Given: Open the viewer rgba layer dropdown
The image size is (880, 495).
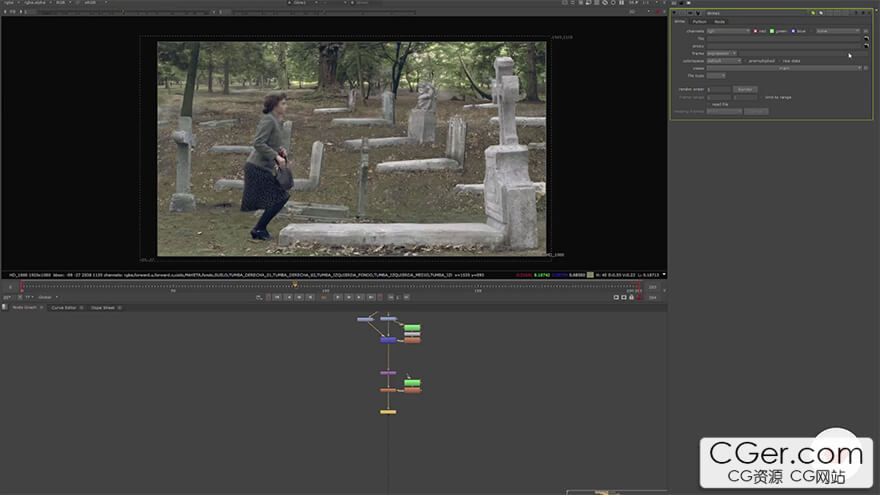Looking at the screenshot, I should coord(10,3).
